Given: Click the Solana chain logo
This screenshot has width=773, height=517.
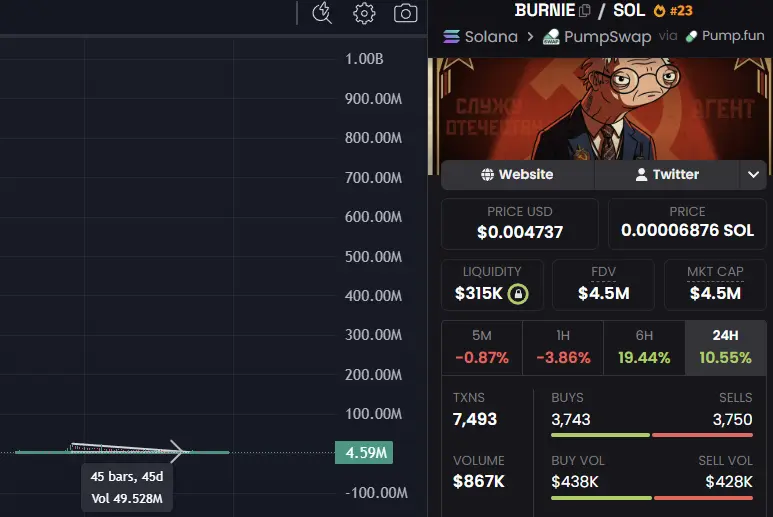Looking at the screenshot, I should (451, 36).
